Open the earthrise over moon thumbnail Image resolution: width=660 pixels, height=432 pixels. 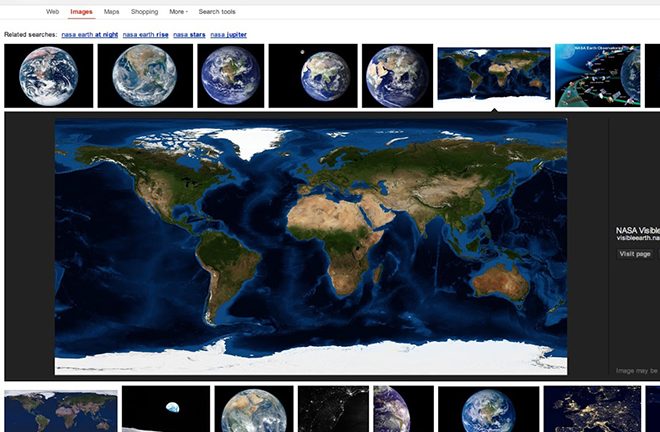click(166, 410)
